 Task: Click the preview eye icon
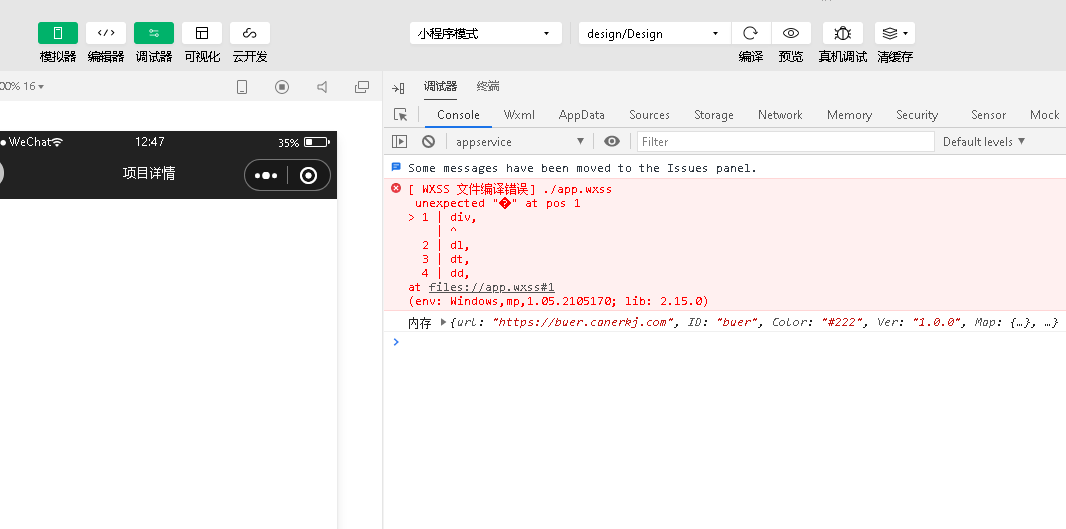coord(791,33)
